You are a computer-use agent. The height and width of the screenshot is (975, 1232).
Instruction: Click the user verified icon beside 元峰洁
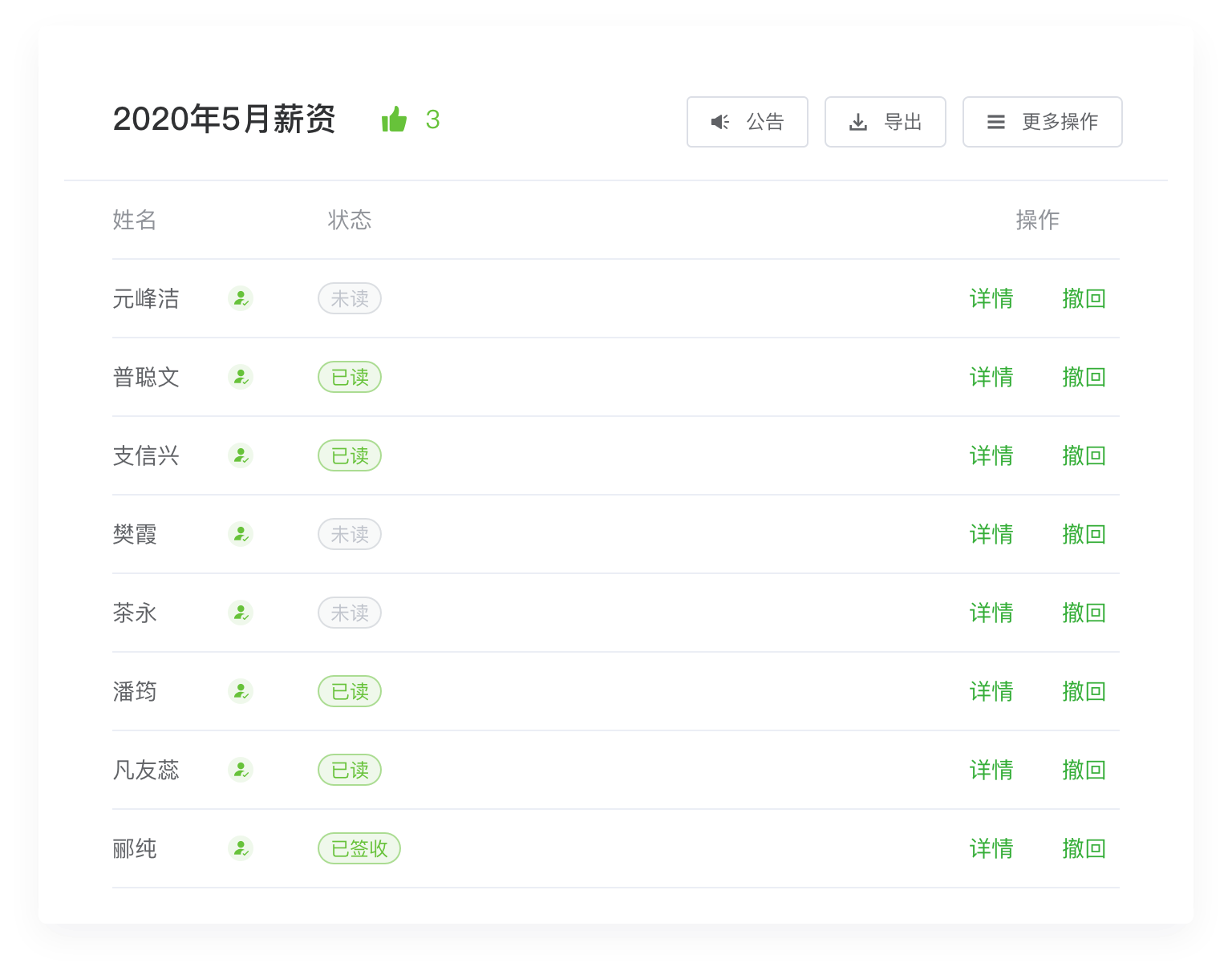coord(240,298)
